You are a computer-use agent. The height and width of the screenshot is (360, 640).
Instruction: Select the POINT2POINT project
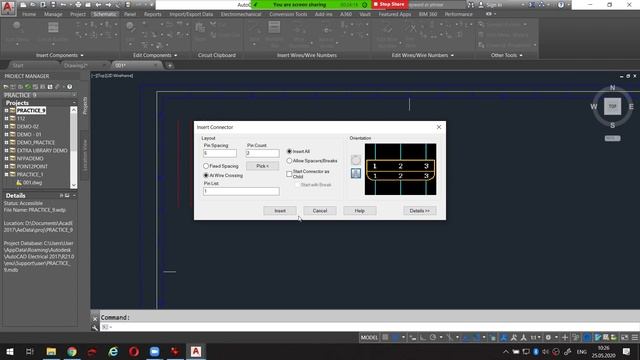[x=32, y=167]
